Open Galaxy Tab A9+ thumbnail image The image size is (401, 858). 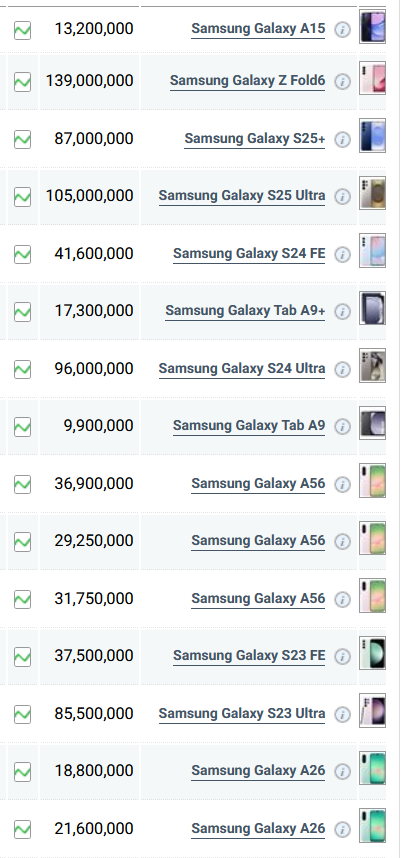(373, 308)
